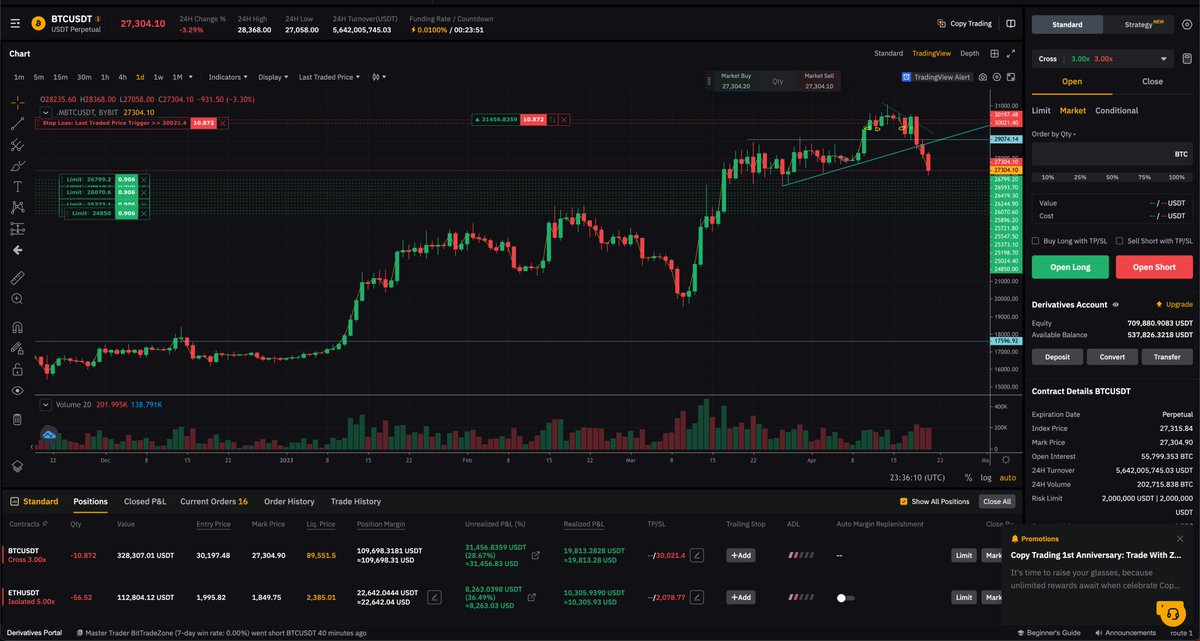This screenshot has height=641, width=1200.
Task: Check Buy Long with TP/SL
Action: 1036,241
